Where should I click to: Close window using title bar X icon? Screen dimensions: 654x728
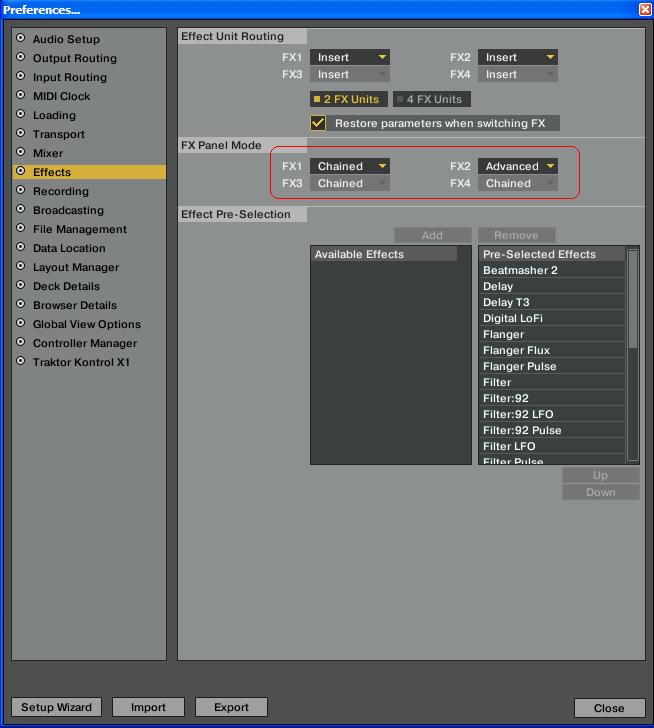(x=645, y=9)
